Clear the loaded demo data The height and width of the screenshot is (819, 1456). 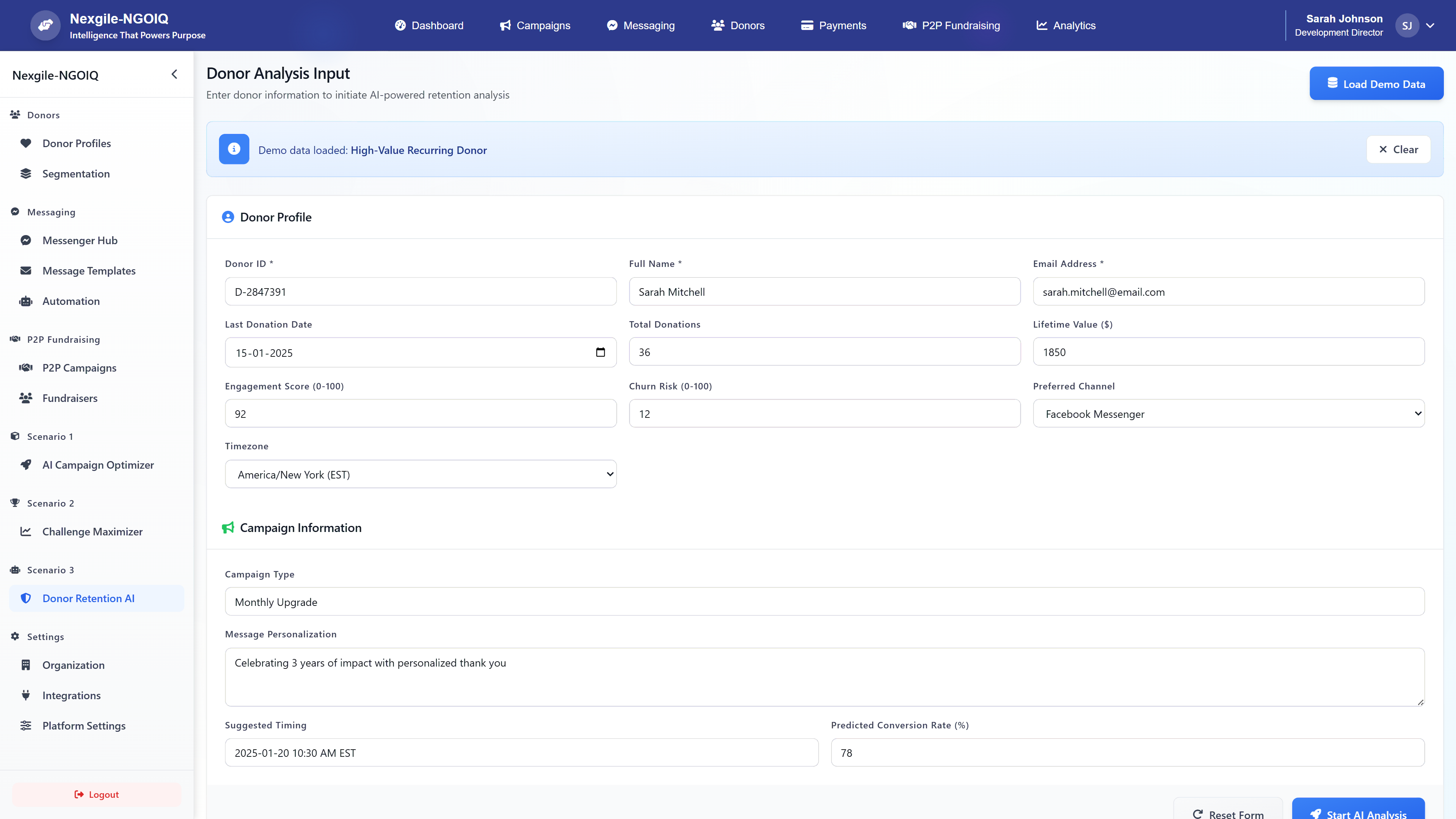click(x=1398, y=149)
